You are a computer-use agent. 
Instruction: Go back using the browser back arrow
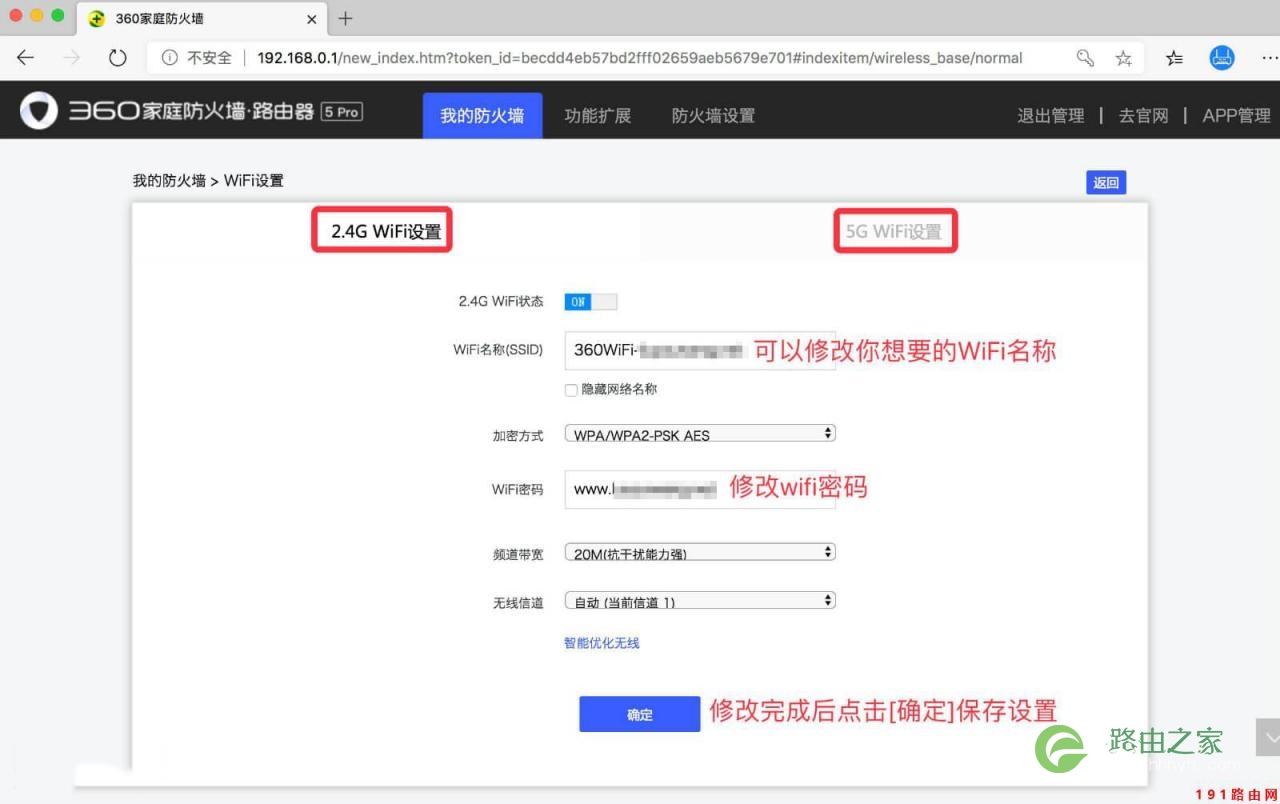pyautogui.click(x=26, y=58)
